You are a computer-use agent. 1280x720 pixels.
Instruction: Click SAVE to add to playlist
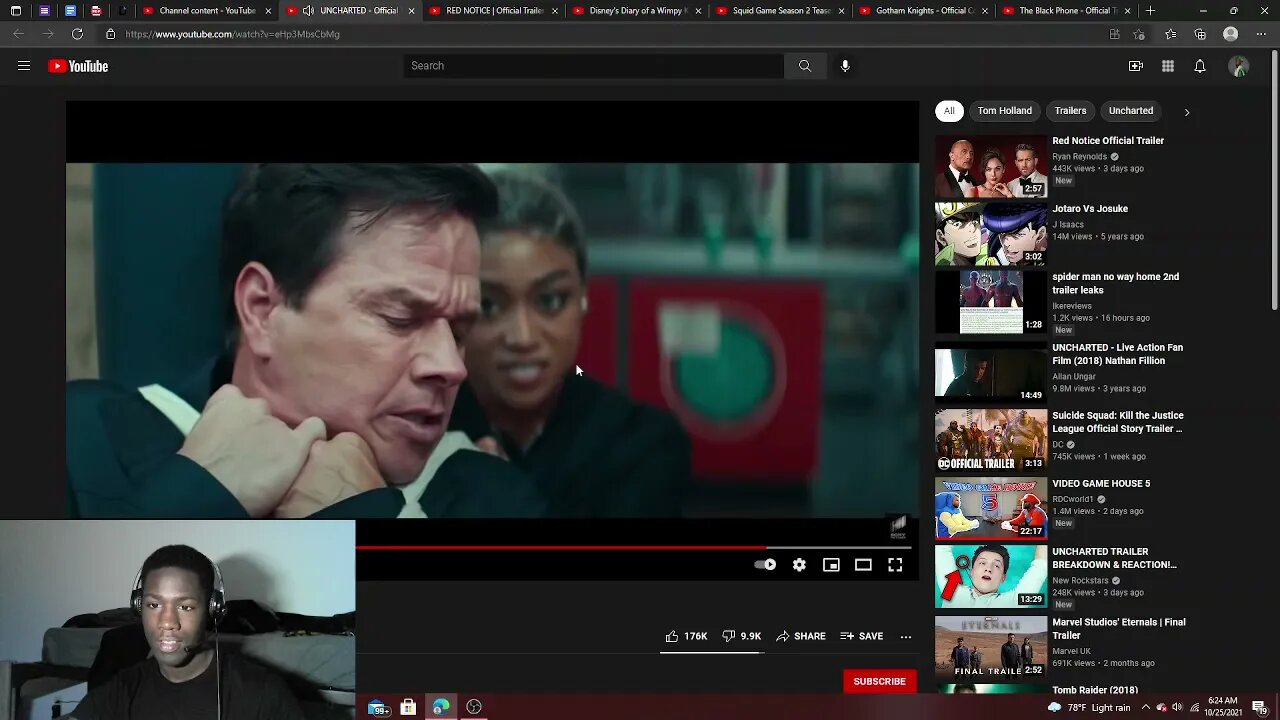click(x=861, y=636)
